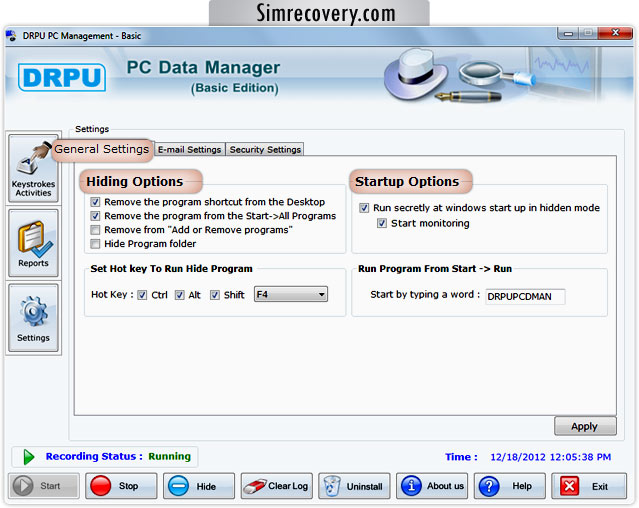This screenshot has width=639, height=508.
Task: Uncheck Alt hot key modifier
Action: click(180, 295)
